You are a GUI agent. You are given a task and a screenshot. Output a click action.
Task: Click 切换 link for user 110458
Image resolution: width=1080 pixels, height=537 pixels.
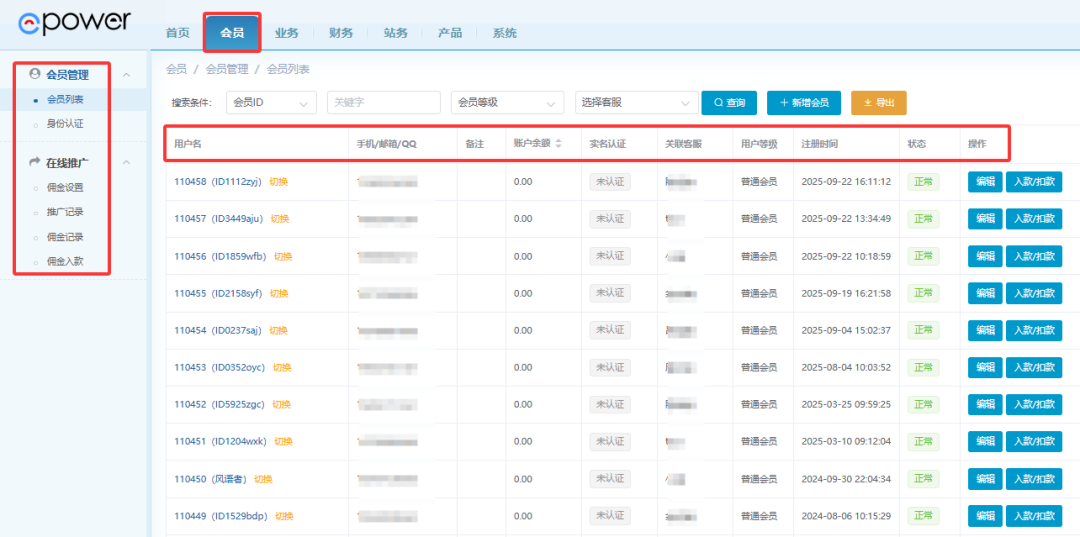pos(279,182)
